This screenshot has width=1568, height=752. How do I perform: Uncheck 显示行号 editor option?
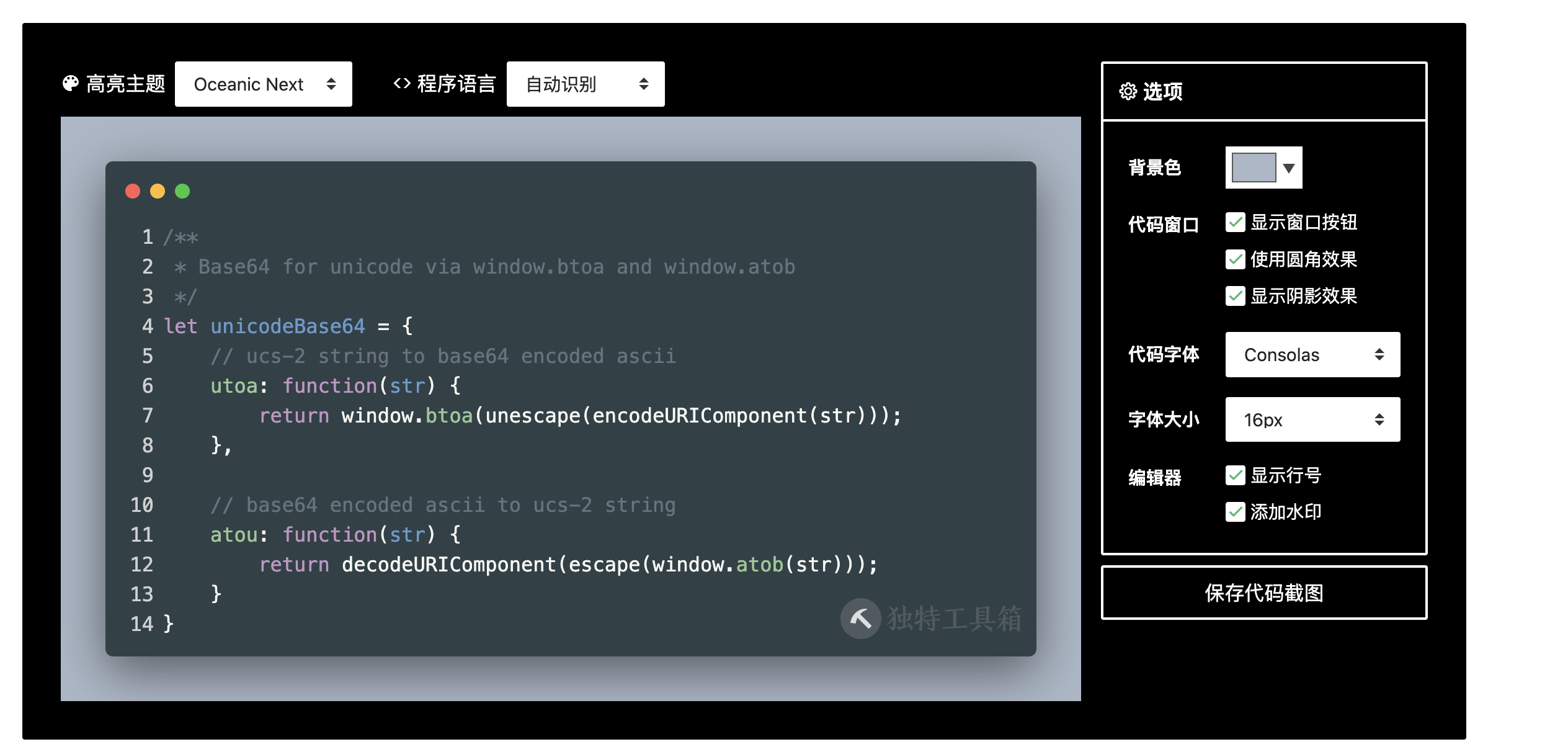tap(1235, 475)
